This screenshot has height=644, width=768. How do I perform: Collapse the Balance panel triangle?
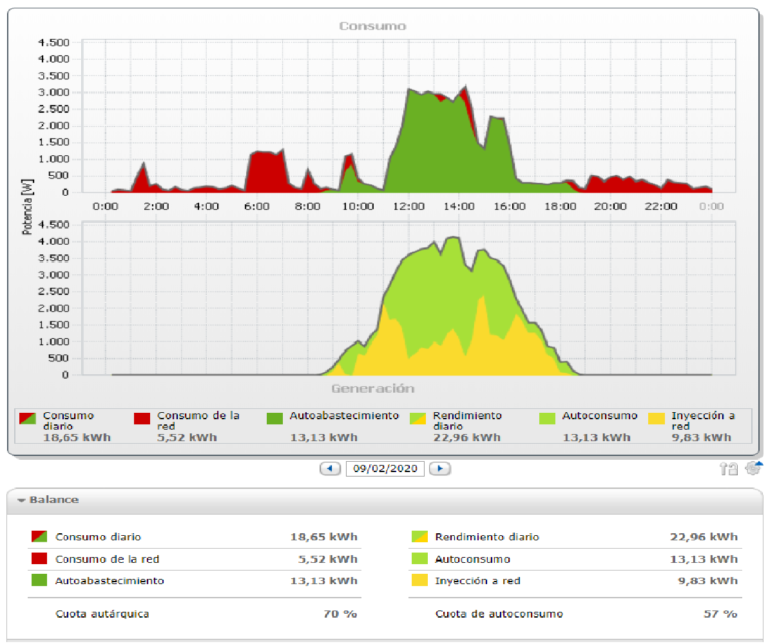21,500
